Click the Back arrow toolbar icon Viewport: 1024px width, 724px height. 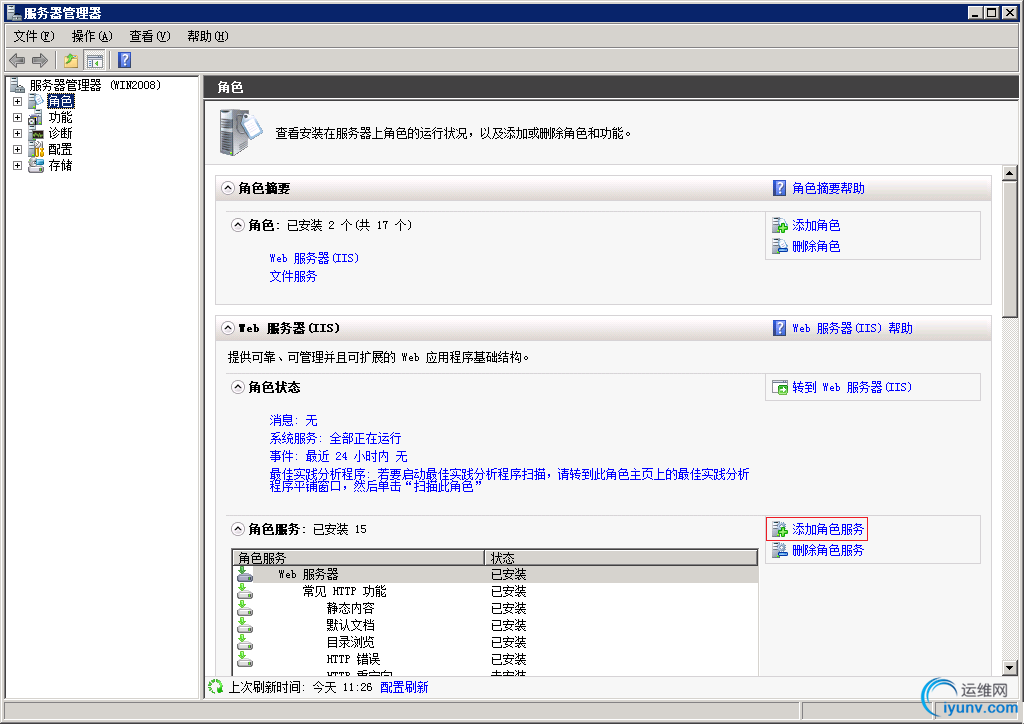[x=17, y=61]
